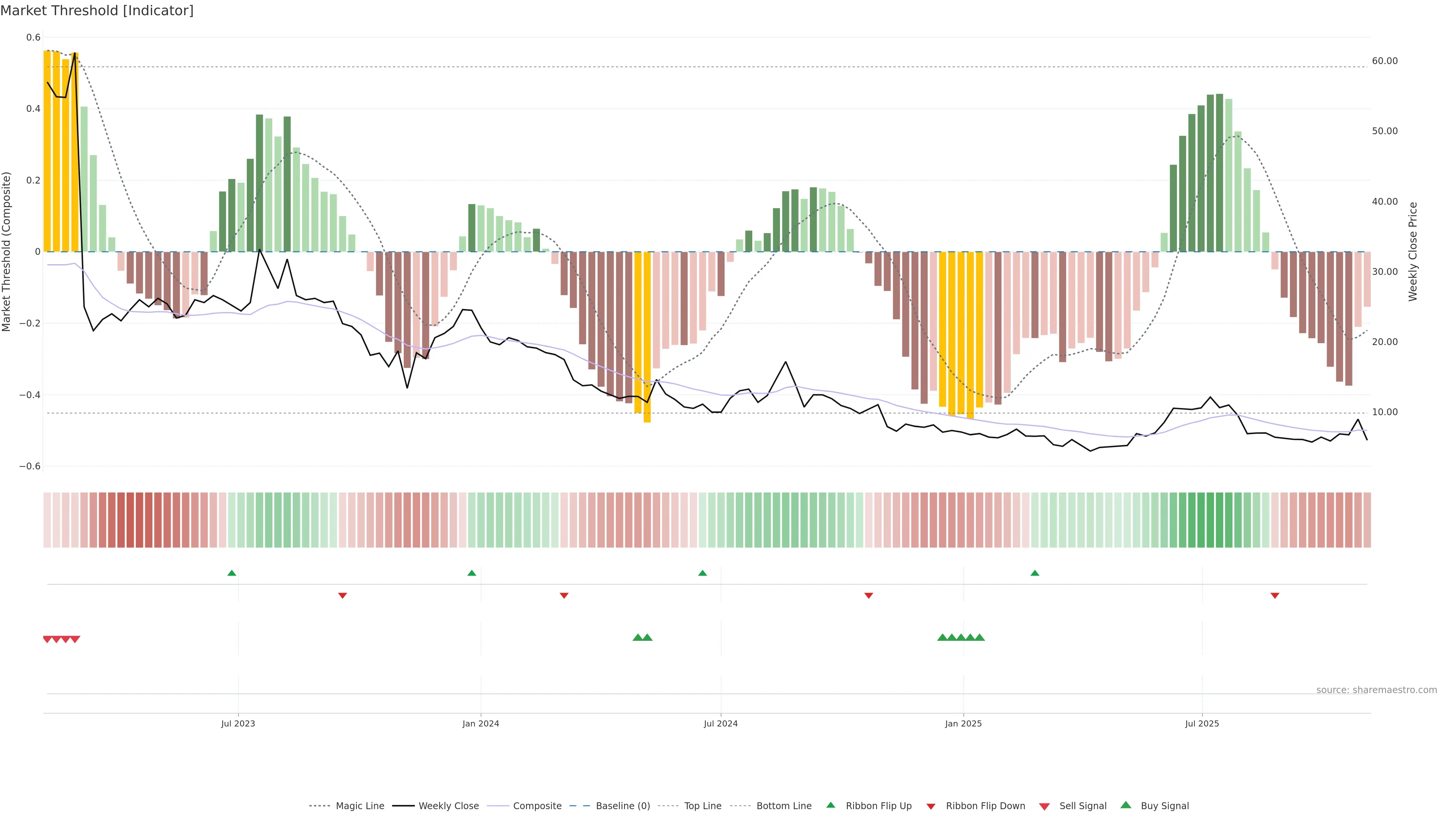The width and height of the screenshot is (1456, 819).
Task: Click the Buy Signal legend triangle
Action: 1126,805
